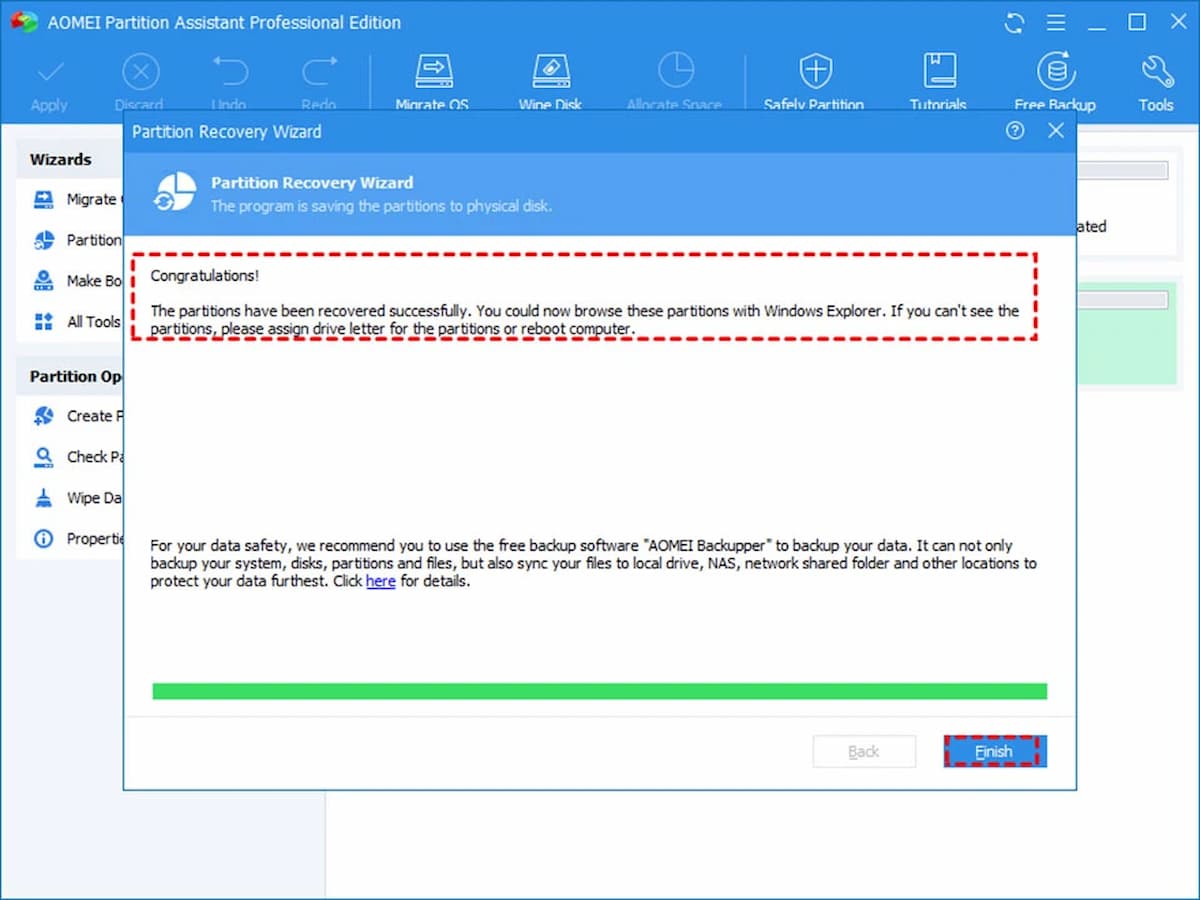This screenshot has height=900, width=1200.
Task: Select All Tools in the sidebar
Action: [x=93, y=322]
